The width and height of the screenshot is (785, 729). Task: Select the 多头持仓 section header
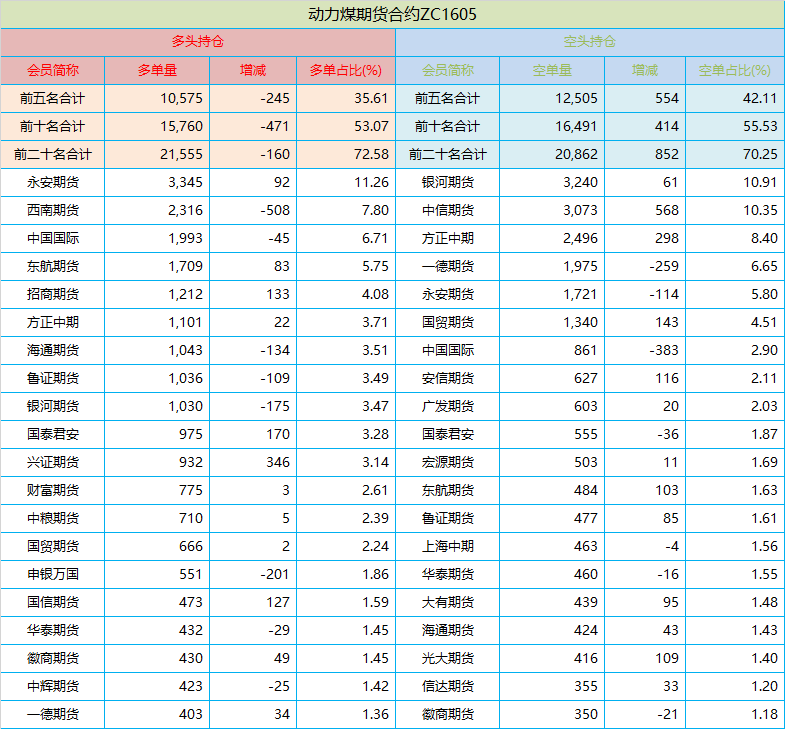pos(198,42)
